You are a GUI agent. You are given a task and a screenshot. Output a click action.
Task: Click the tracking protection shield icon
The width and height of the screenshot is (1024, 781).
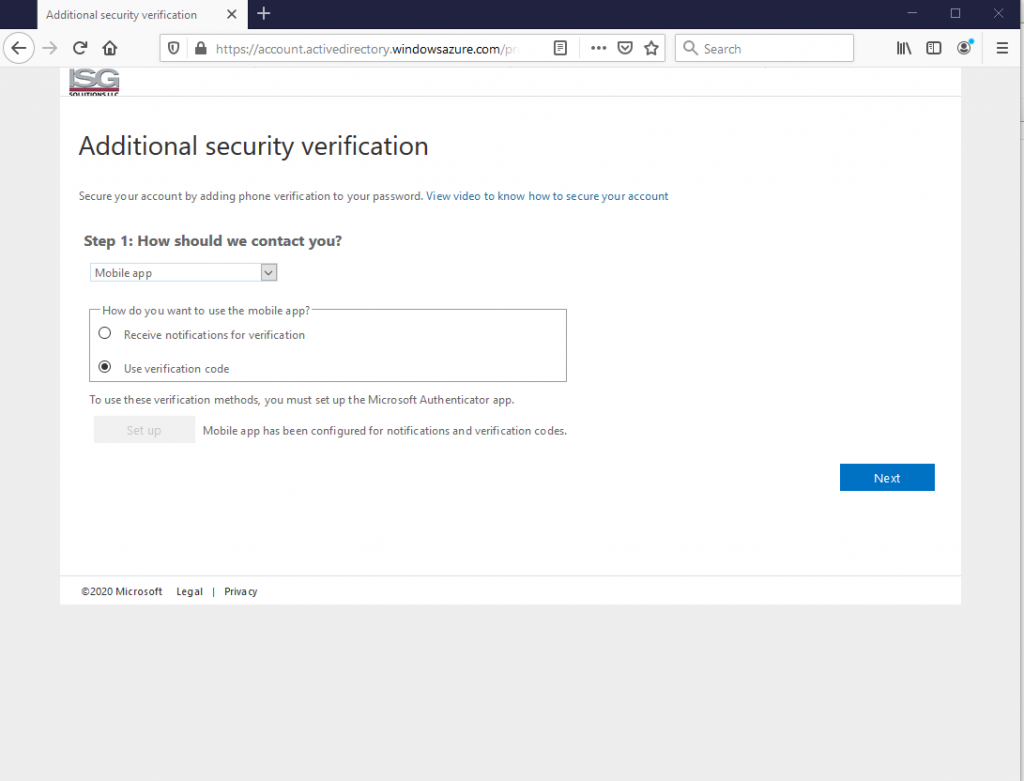[x=173, y=48]
